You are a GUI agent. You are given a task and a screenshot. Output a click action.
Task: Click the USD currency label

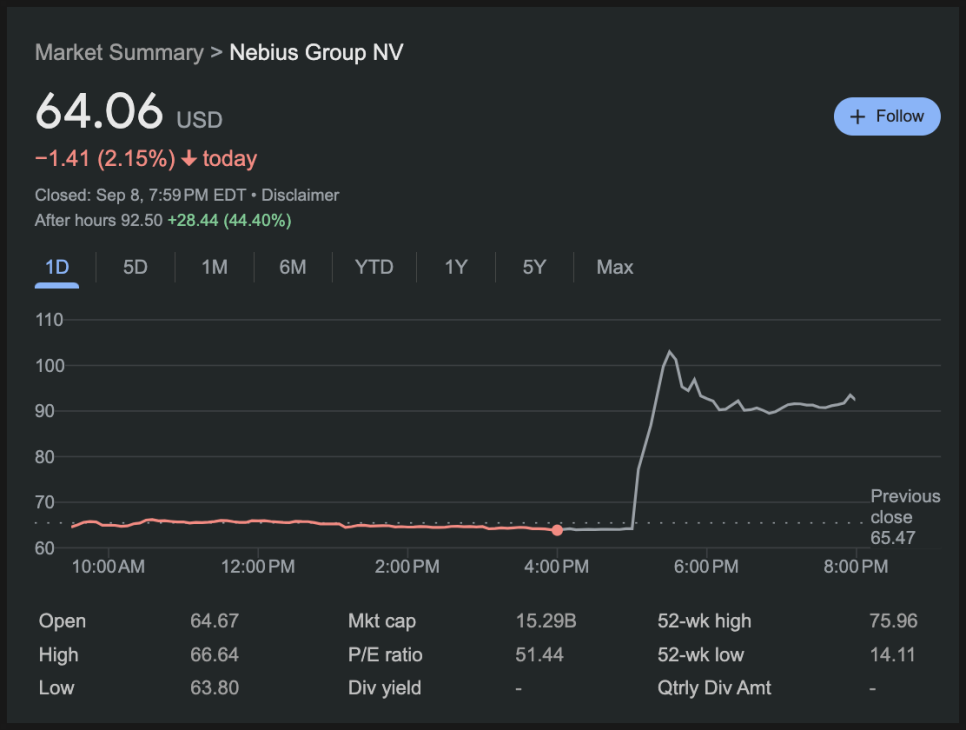200,120
